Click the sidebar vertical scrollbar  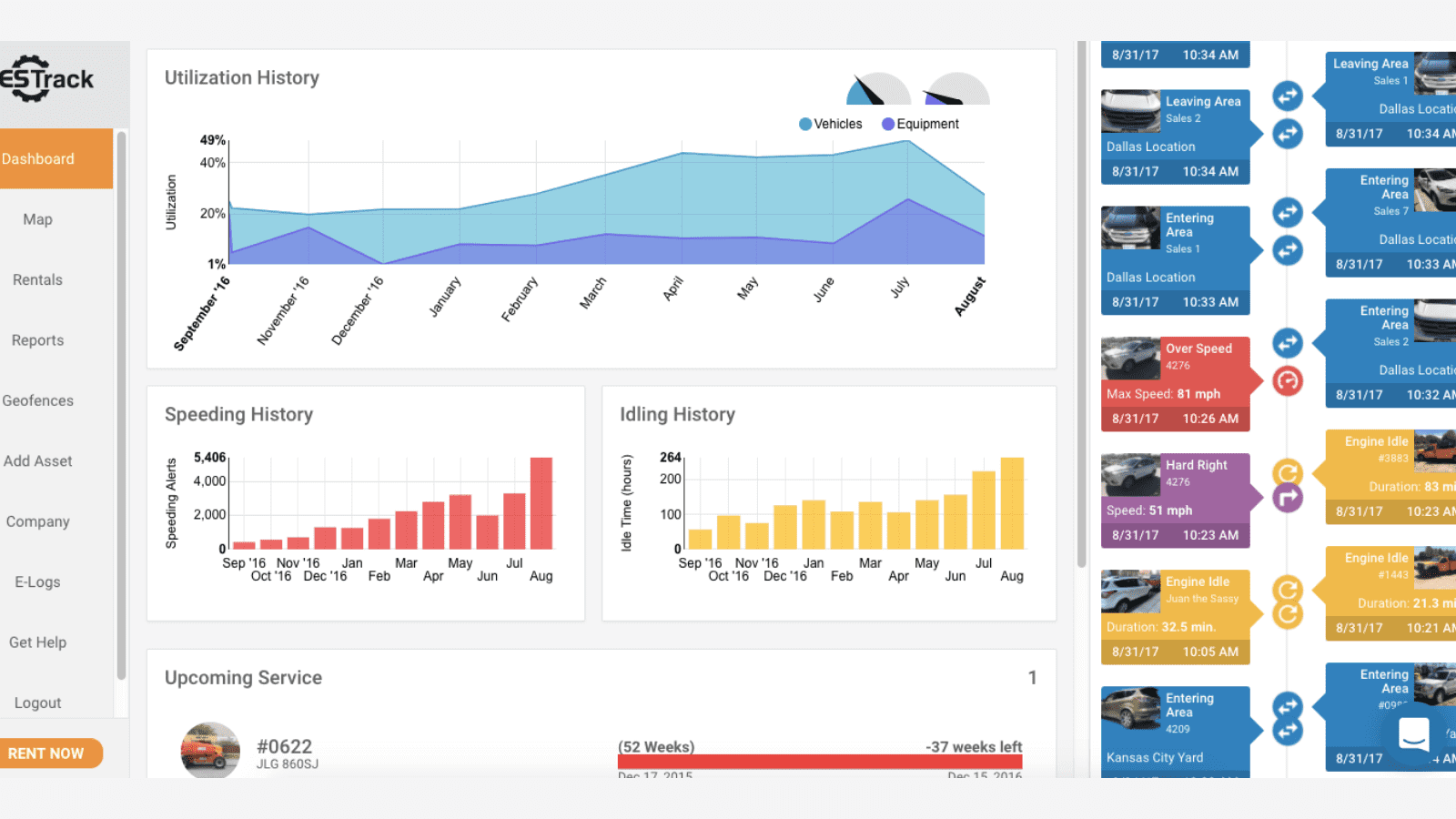coord(121,405)
